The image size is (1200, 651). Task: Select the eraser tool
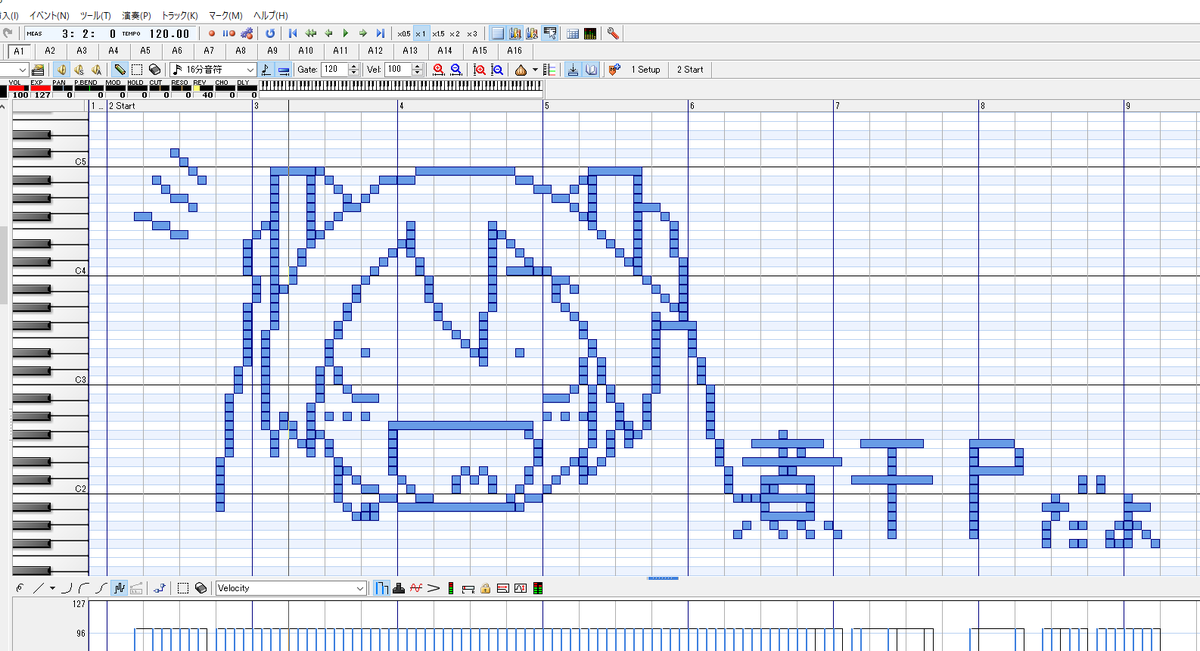tap(155, 70)
